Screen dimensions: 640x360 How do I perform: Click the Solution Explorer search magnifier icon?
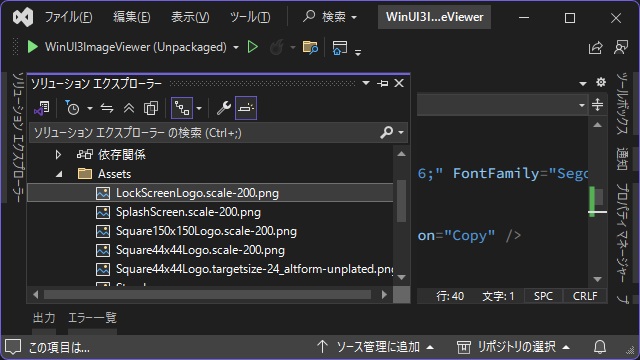click(387, 132)
